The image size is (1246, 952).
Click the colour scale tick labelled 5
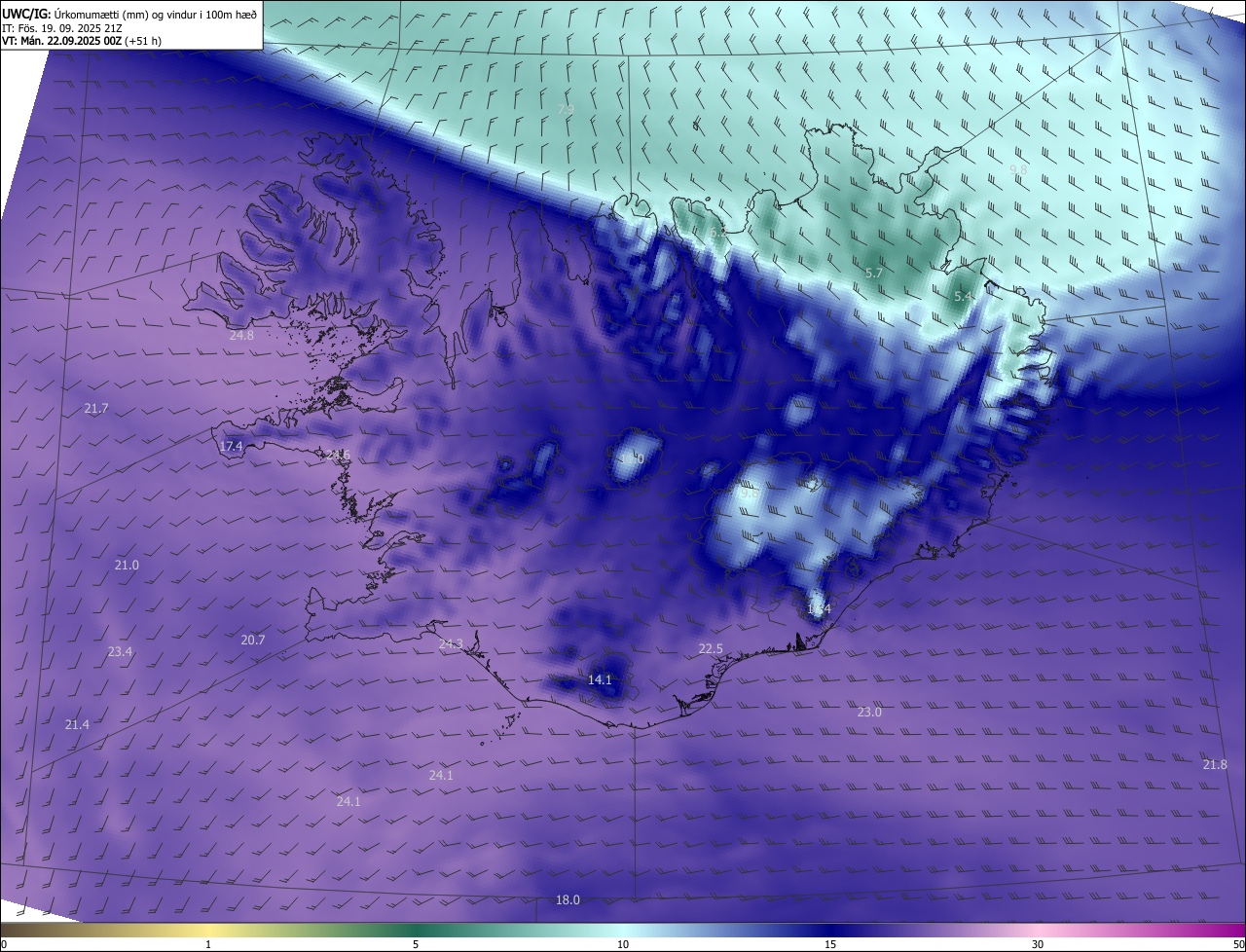click(416, 944)
